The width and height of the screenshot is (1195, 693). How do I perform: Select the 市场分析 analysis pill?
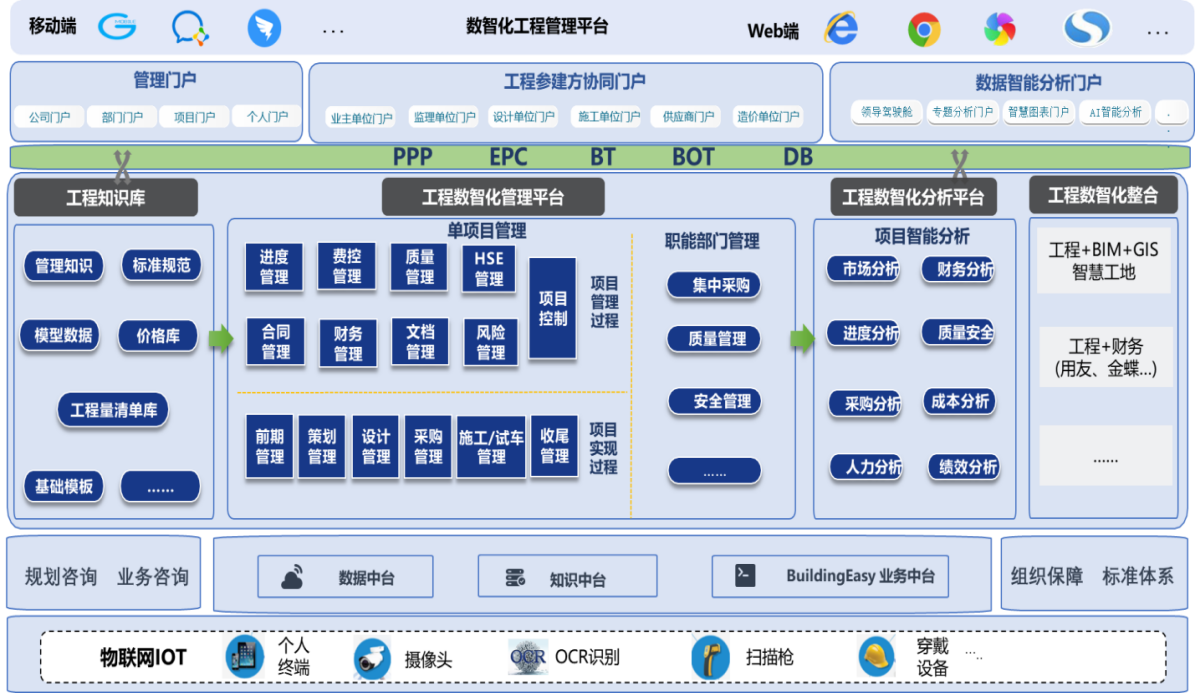(863, 269)
